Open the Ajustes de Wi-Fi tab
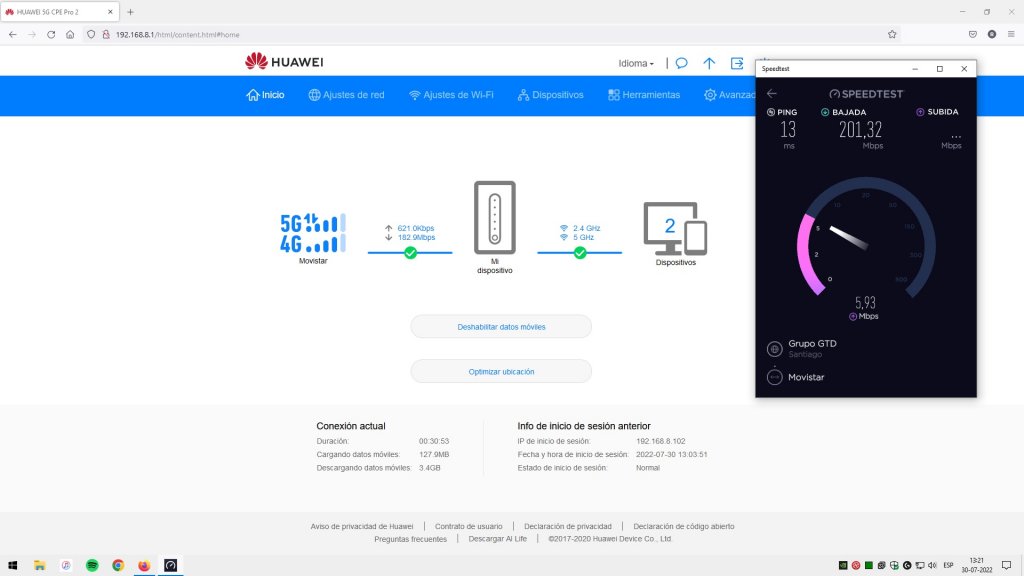Viewport: 1024px width, 576px height. coord(451,95)
